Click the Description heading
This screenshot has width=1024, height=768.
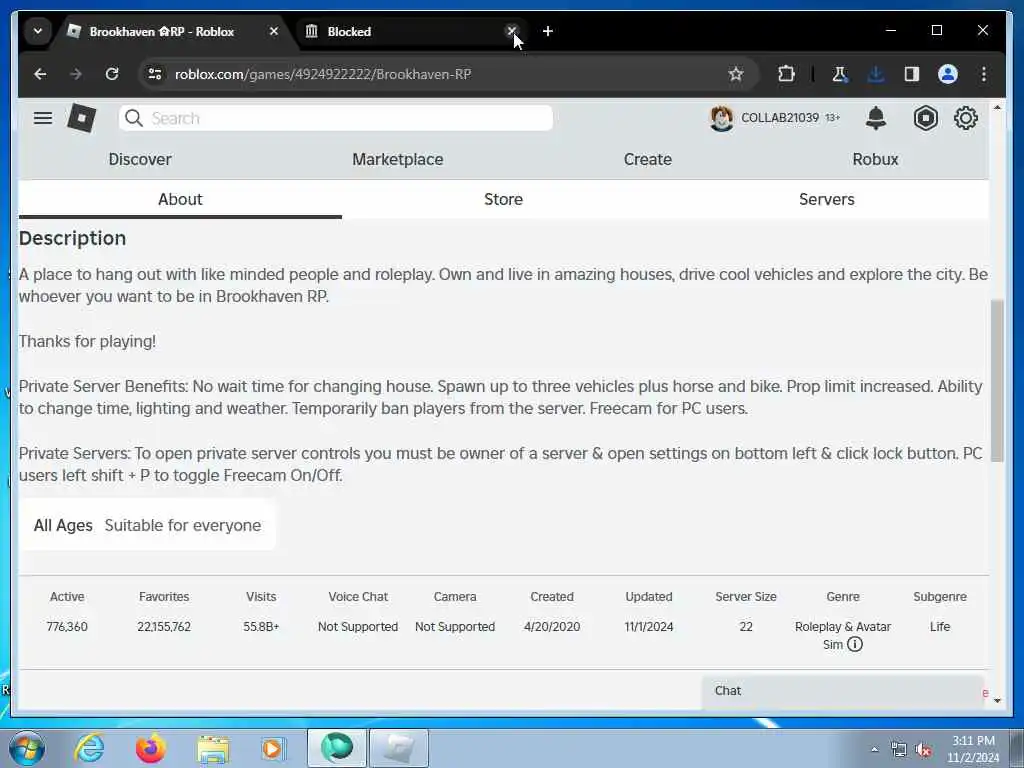[72, 238]
